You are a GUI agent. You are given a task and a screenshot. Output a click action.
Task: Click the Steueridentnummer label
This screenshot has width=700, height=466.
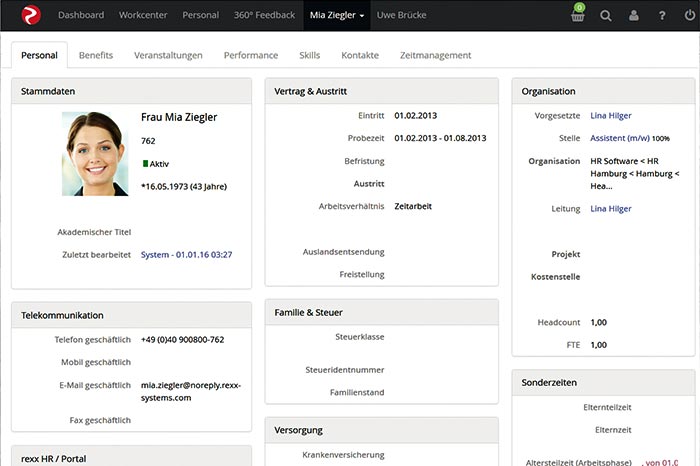point(345,370)
